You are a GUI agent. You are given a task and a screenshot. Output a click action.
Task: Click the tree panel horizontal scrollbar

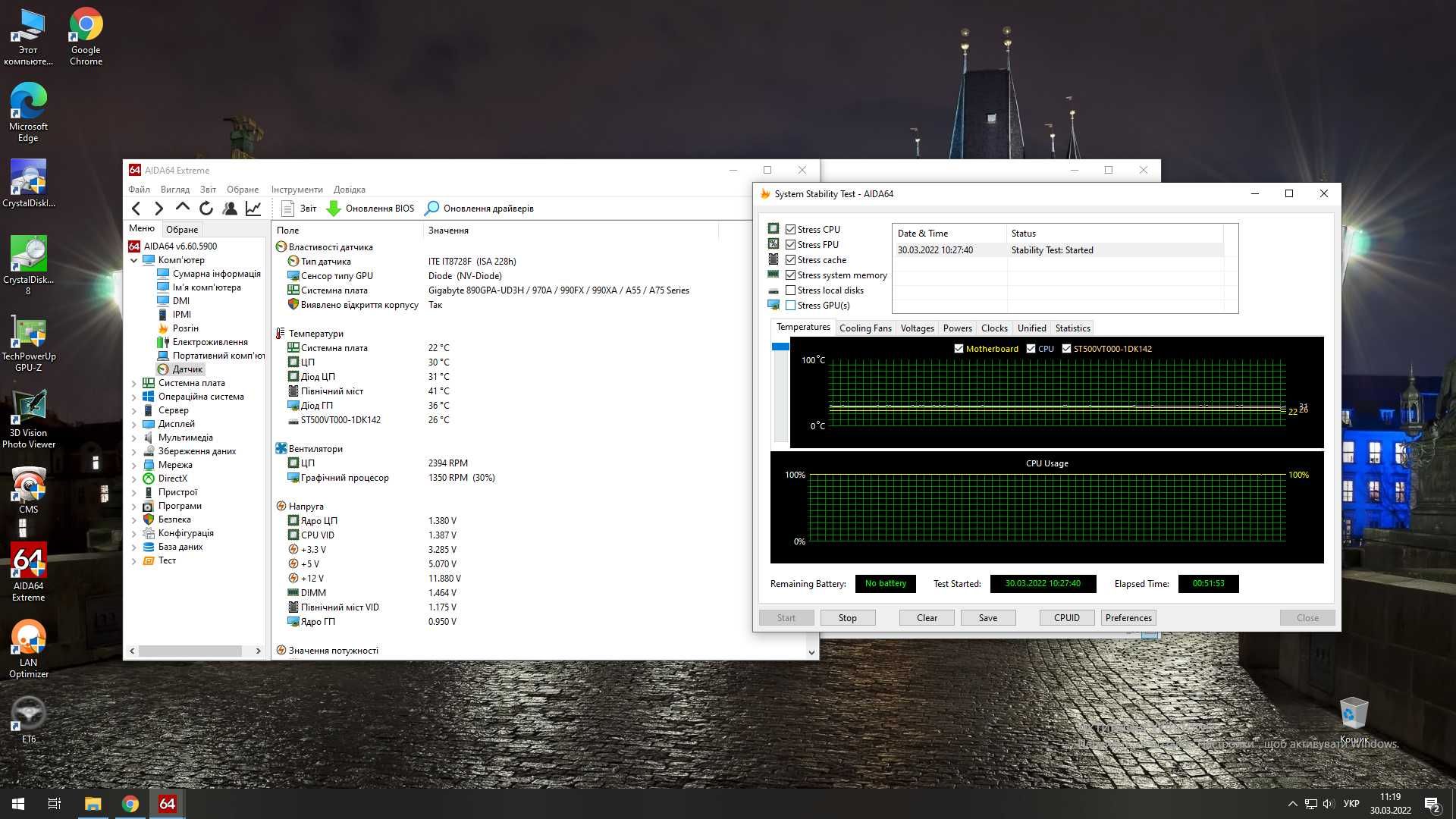coord(190,651)
